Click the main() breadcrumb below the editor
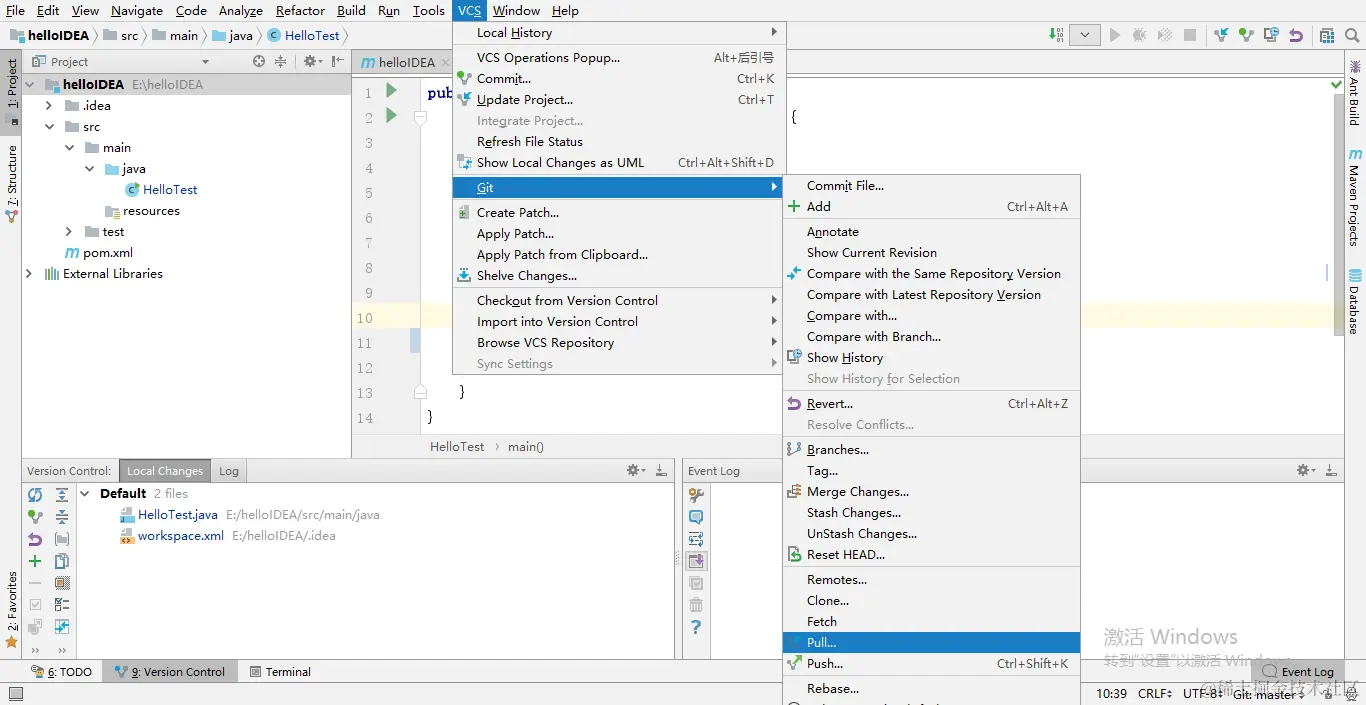 [x=526, y=447]
